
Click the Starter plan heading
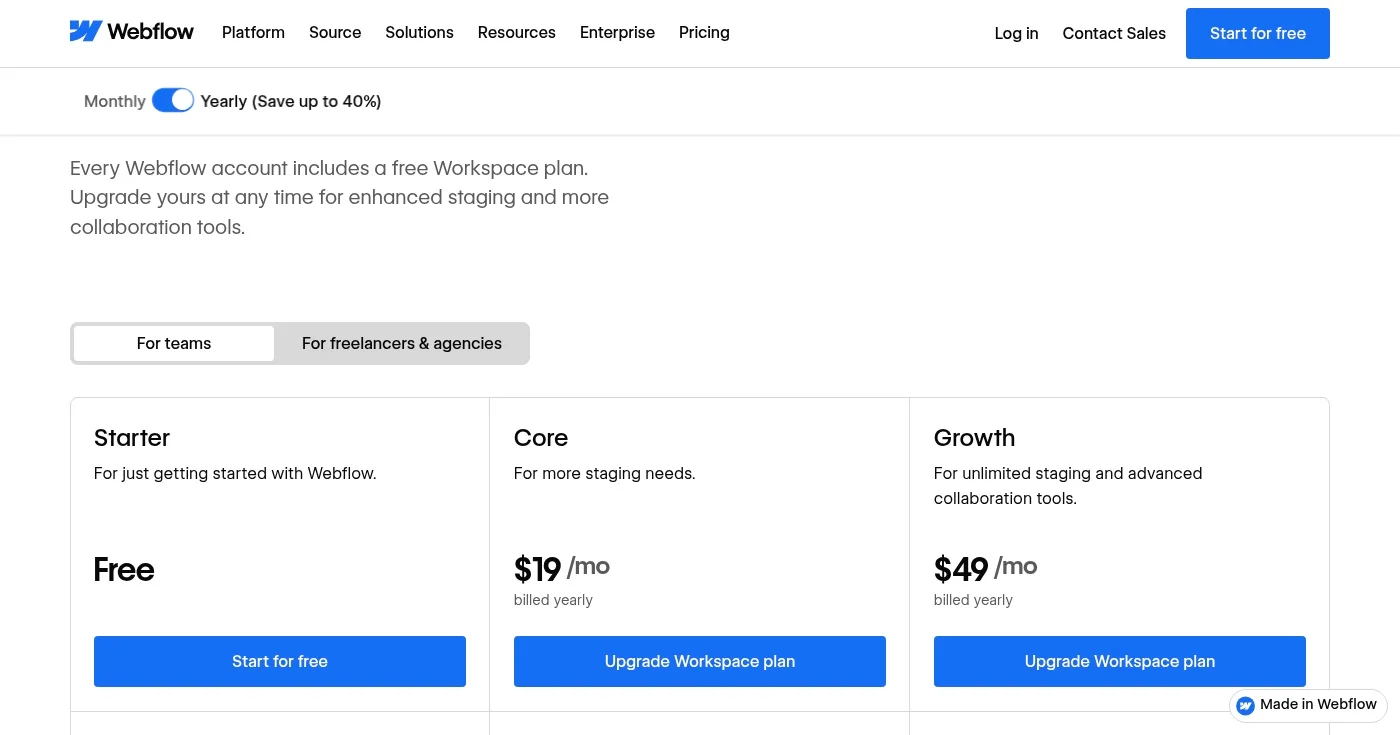pos(132,438)
